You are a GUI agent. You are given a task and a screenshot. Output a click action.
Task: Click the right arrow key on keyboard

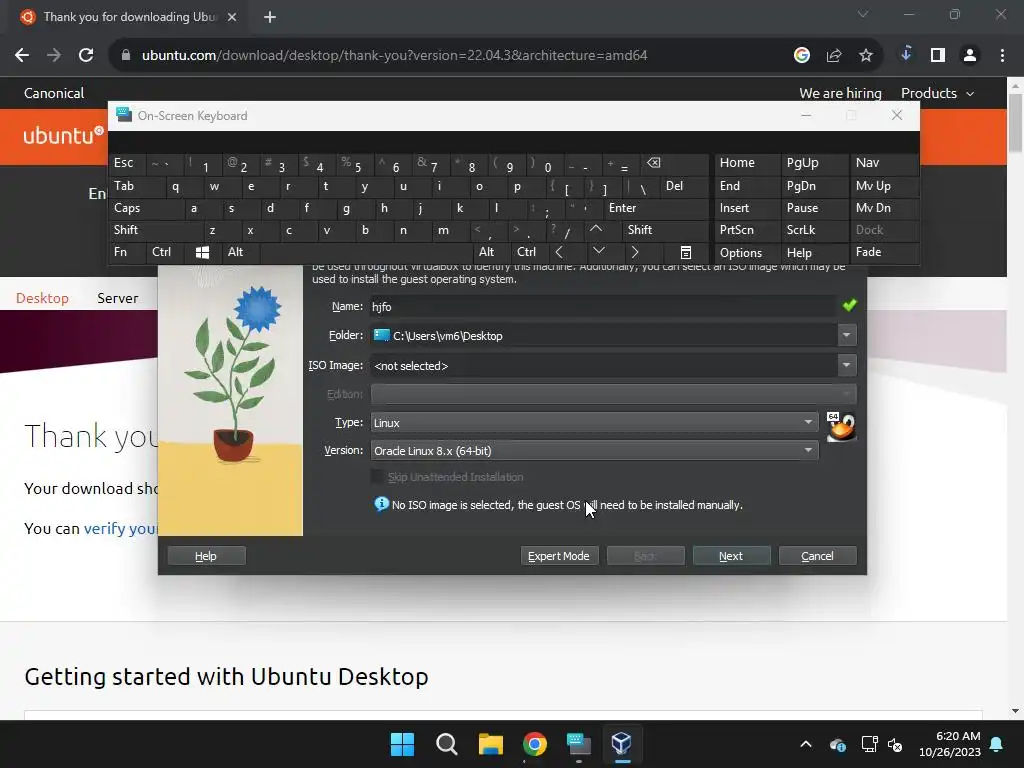[635, 252]
